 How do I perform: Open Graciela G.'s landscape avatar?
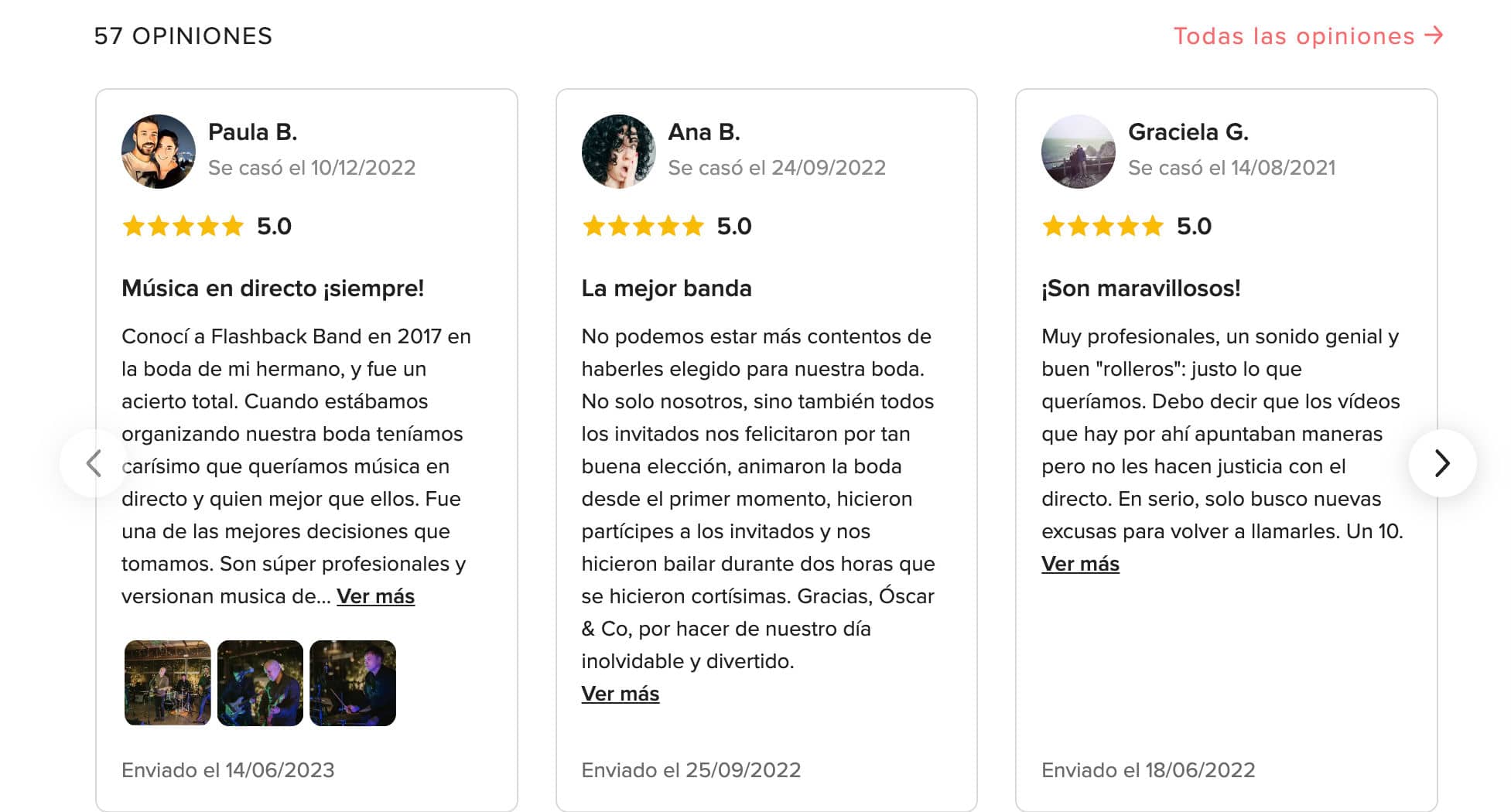point(1079,152)
